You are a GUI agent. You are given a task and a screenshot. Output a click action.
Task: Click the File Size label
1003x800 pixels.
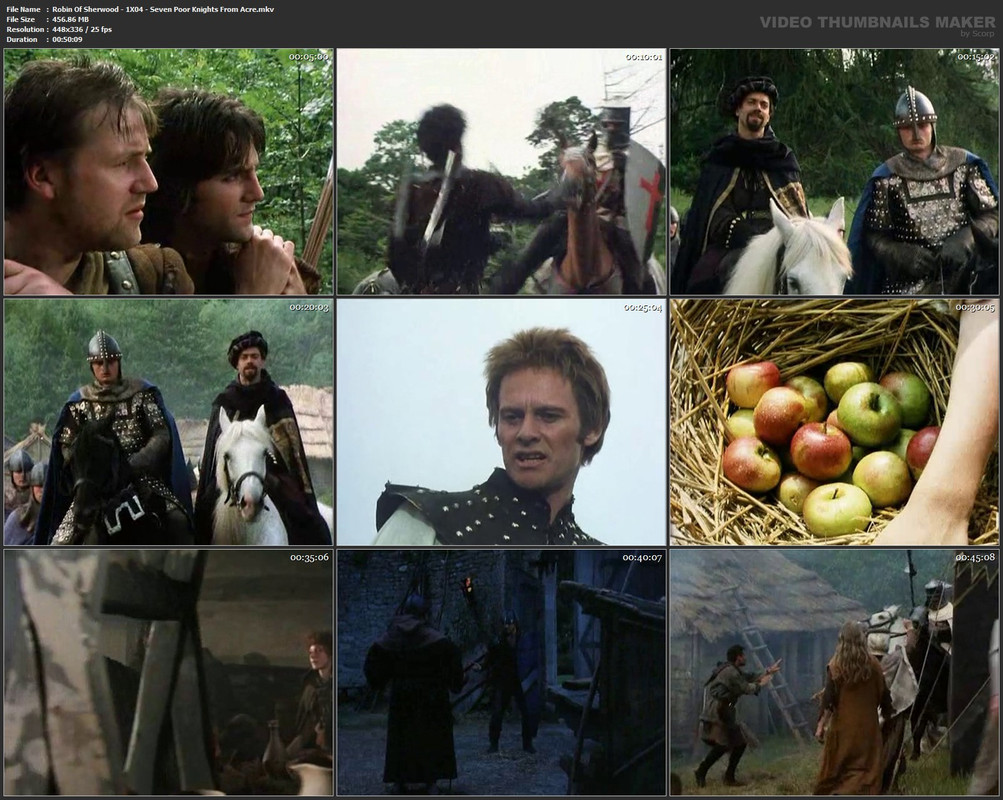[x=20, y=19]
